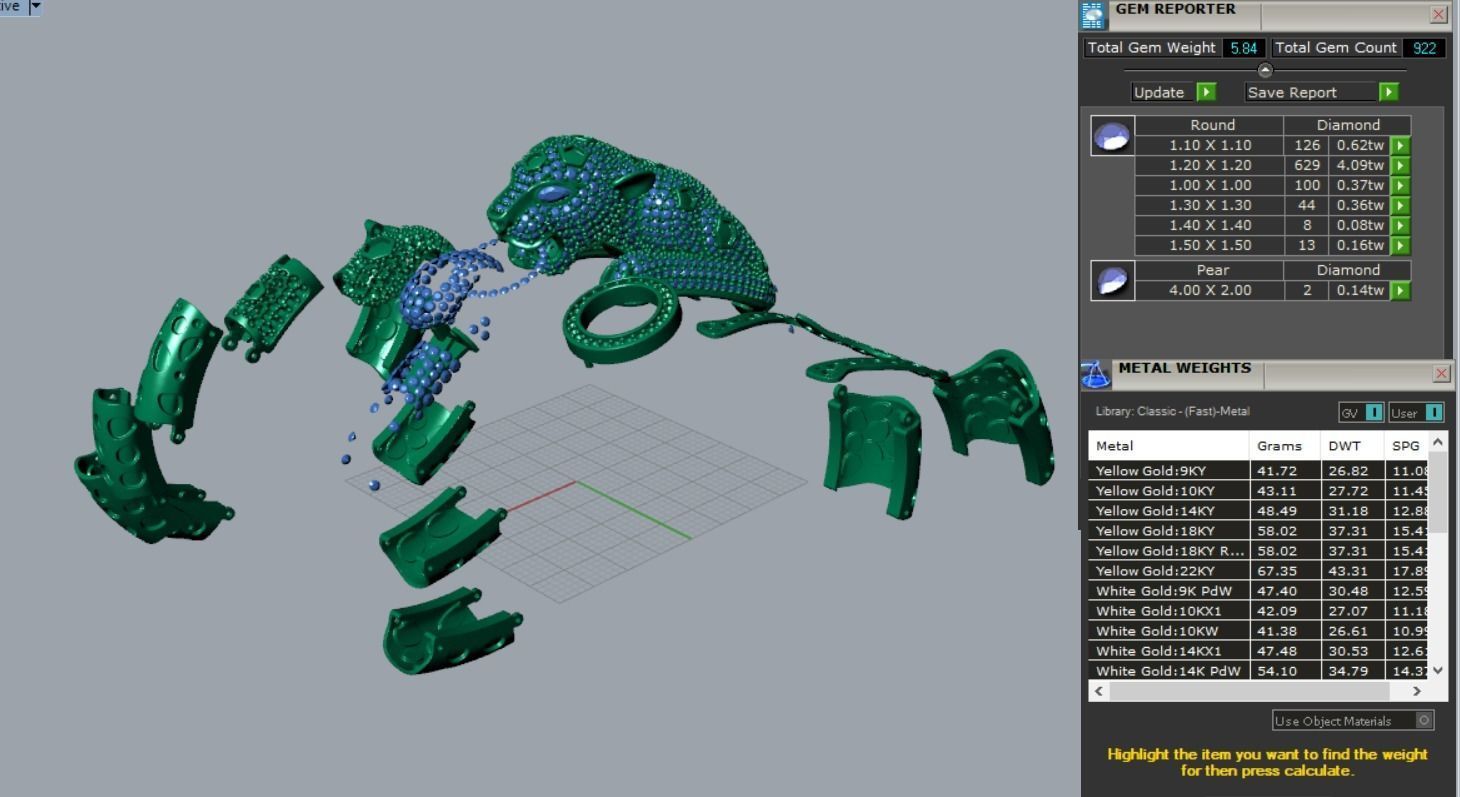Click the green arrow for 1.50 X 1.50 row
This screenshot has width=1460, height=797.
click(x=1400, y=245)
